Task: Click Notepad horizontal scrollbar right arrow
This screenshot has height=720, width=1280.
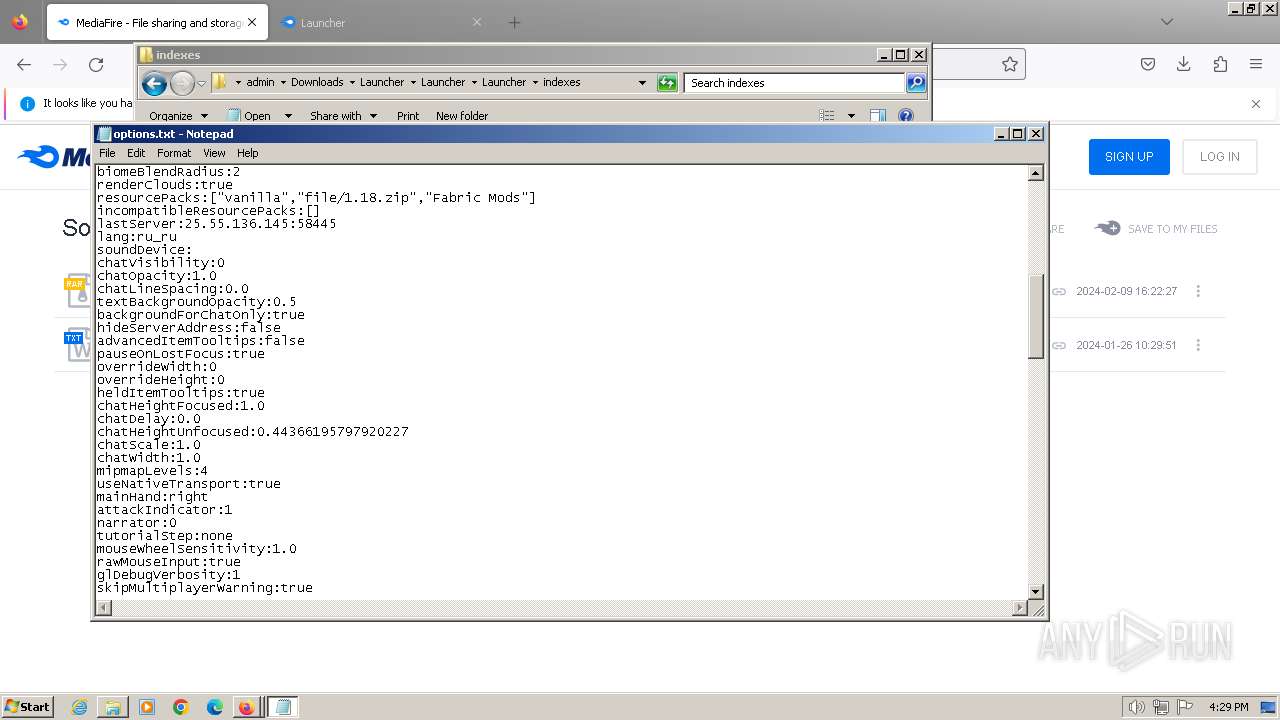Action: click(x=1020, y=608)
